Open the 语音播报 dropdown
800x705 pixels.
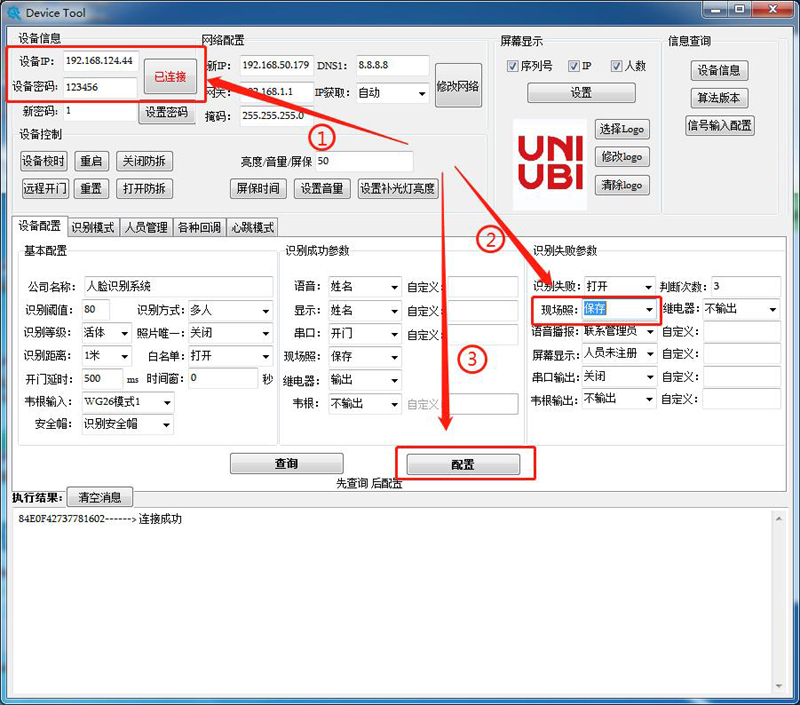pos(619,332)
